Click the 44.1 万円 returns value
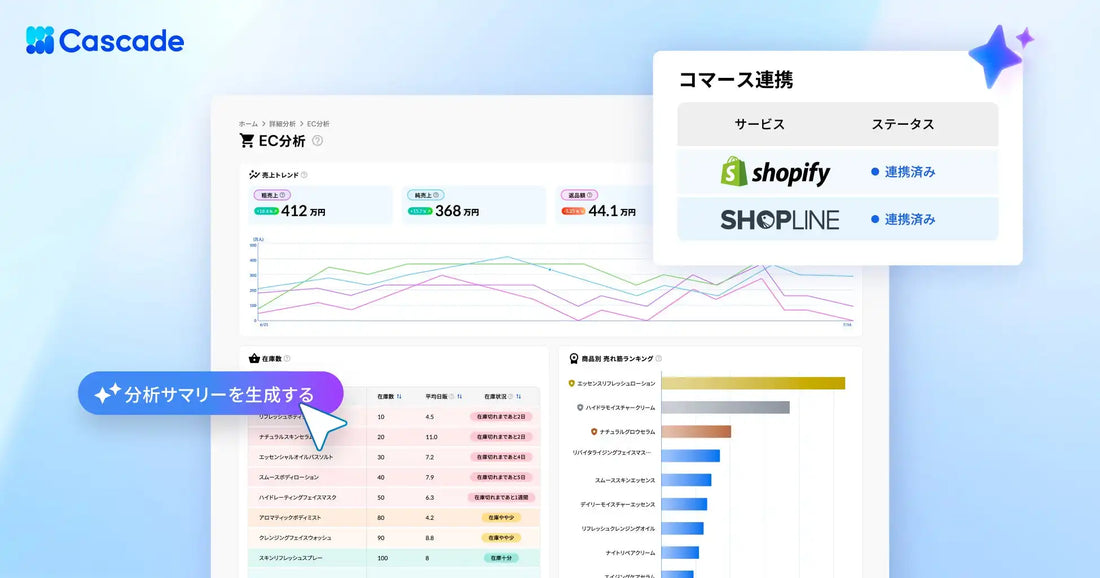The width and height of the screenshot is (1100, 578). click(x=612, y=211)
